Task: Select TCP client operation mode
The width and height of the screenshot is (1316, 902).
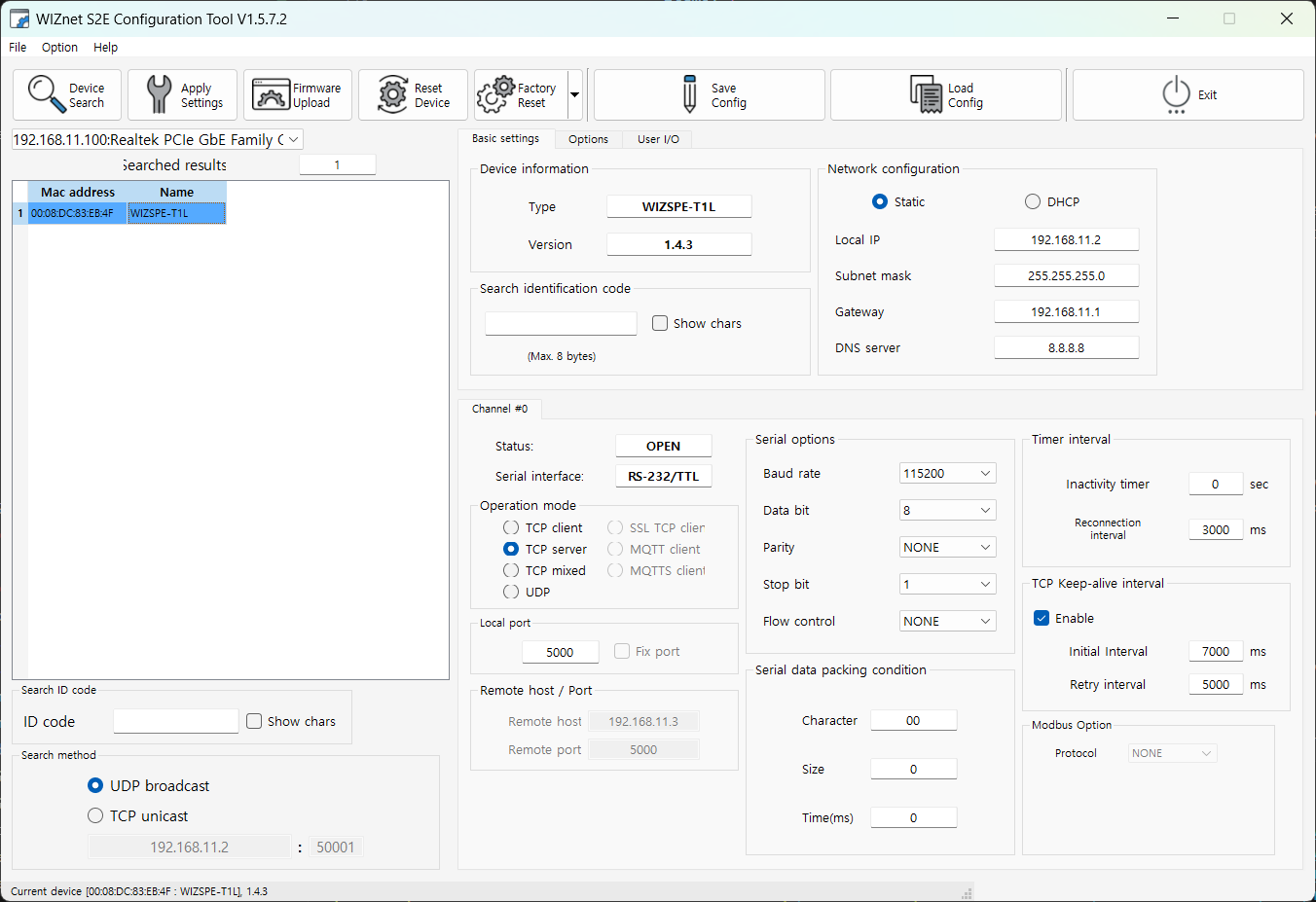Action: (x=511, y=527)
